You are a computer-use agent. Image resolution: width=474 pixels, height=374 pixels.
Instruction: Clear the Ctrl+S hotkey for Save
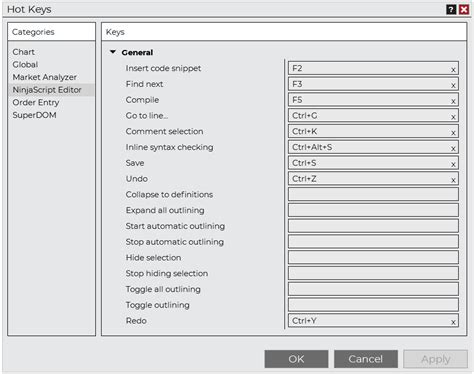pyautogui.click(x=453, y=164)
